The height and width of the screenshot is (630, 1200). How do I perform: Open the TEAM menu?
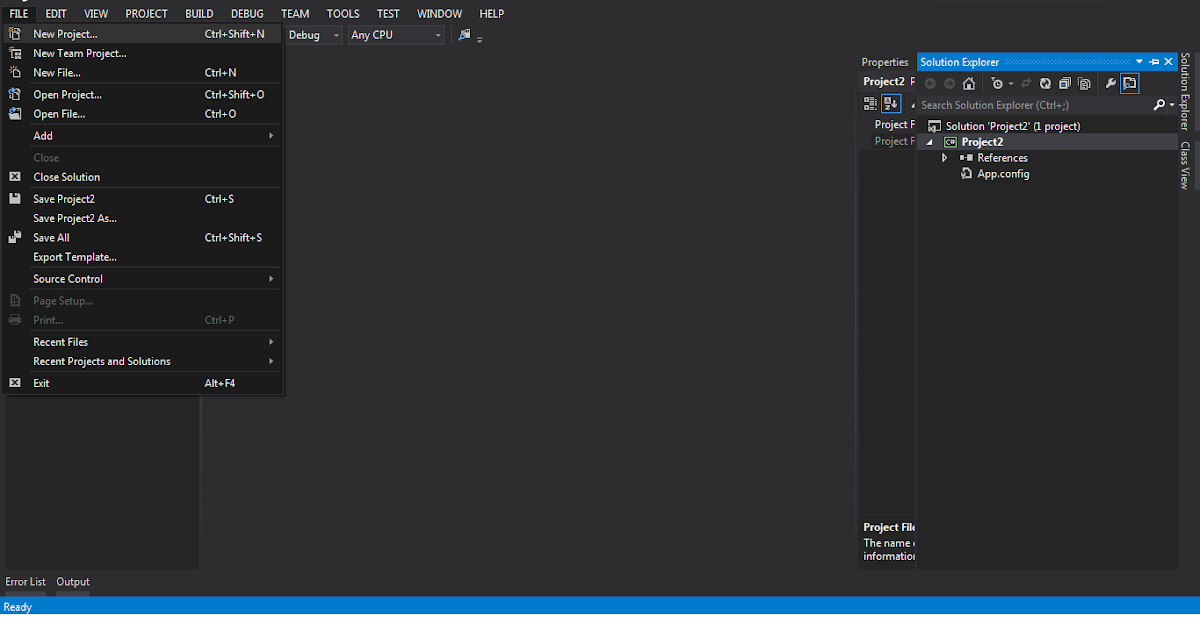[294, 13]
